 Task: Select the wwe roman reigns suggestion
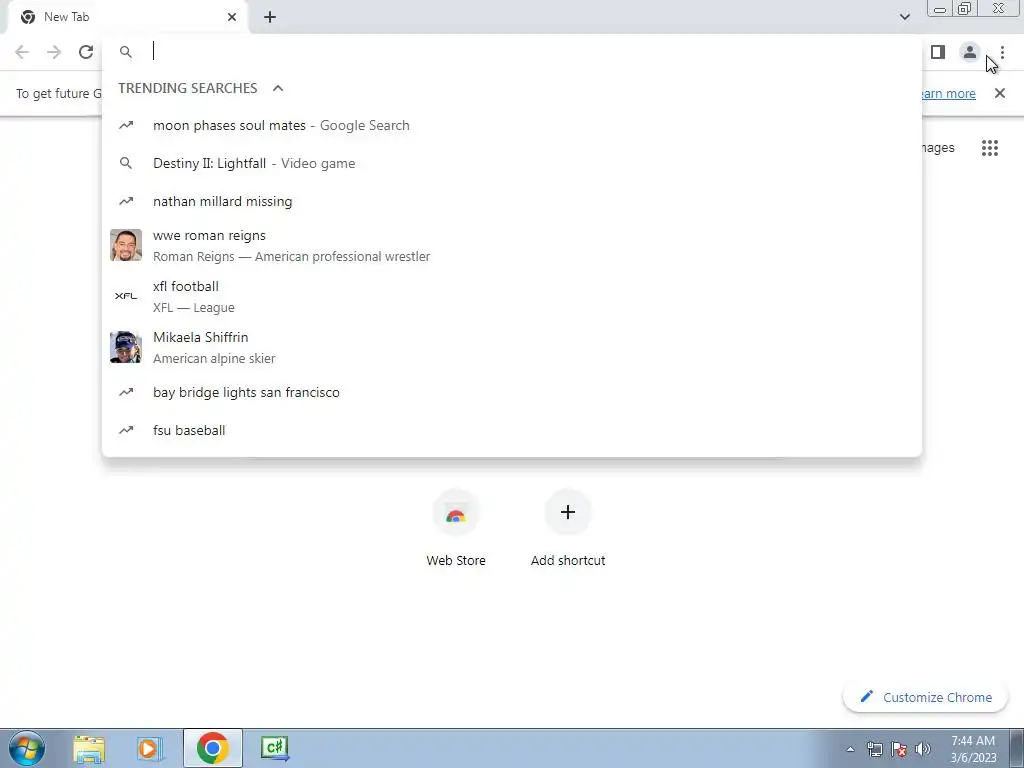tap(512, 246)
